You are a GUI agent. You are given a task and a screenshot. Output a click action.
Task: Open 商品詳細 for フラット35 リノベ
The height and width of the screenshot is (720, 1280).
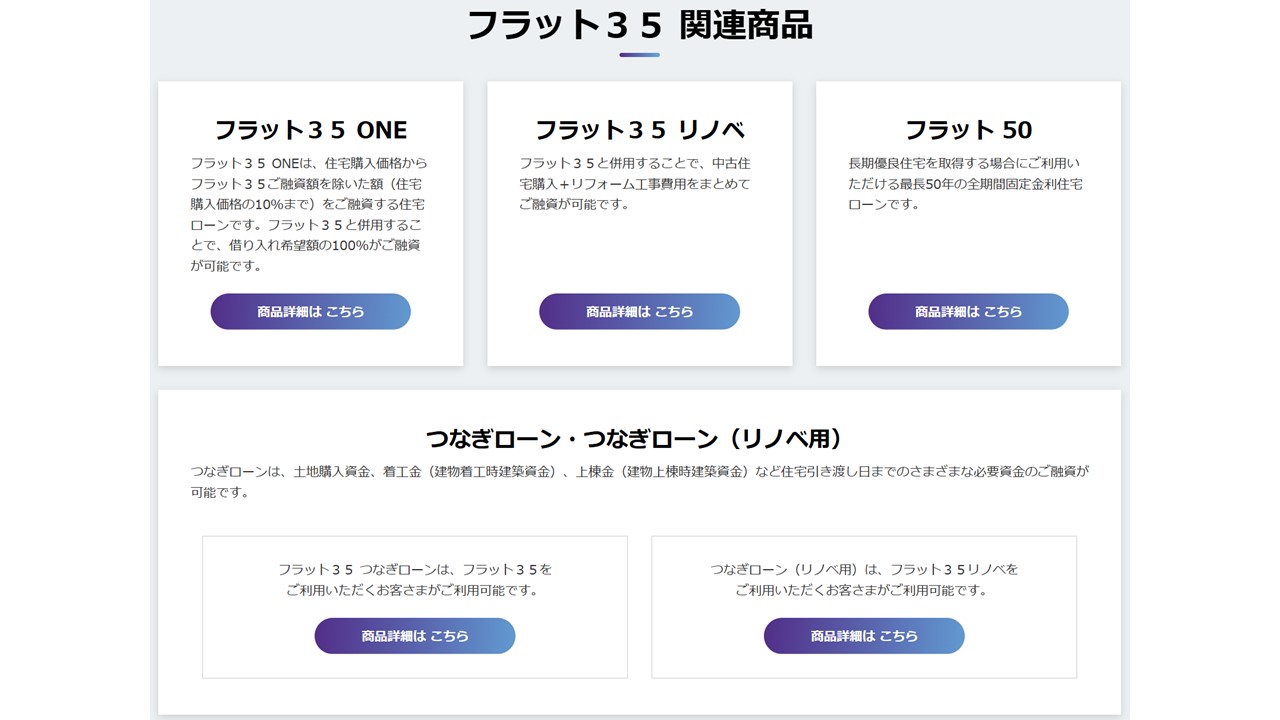(x=639, y=311)
